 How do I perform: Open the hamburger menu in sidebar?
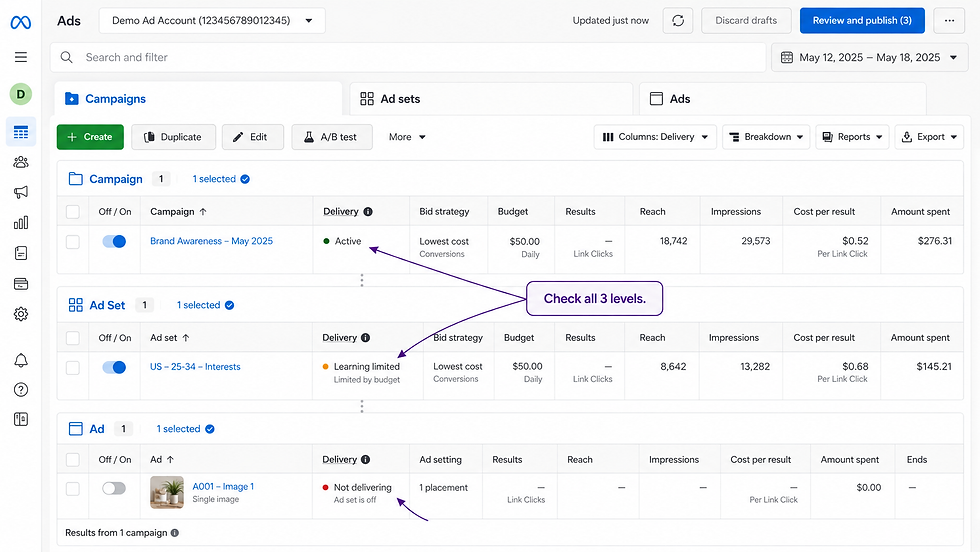[x=21, y=57]
